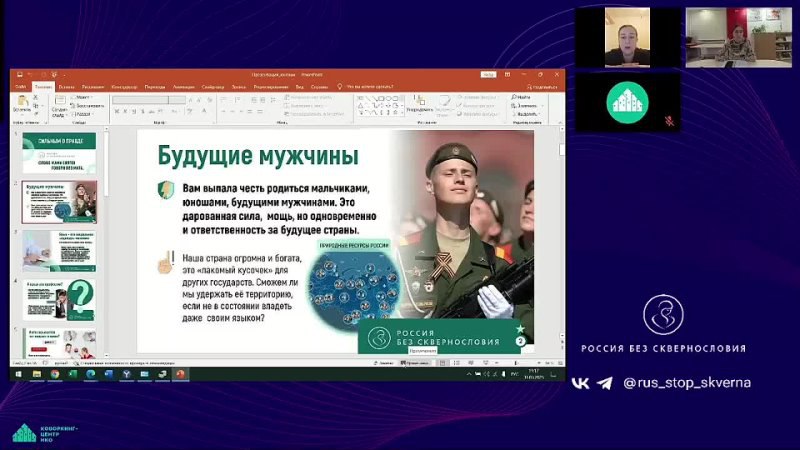Click the Find (Найти) magnifier icon
Image resolution: width=800 pixels, height=450 pixels.
point(514,97)
